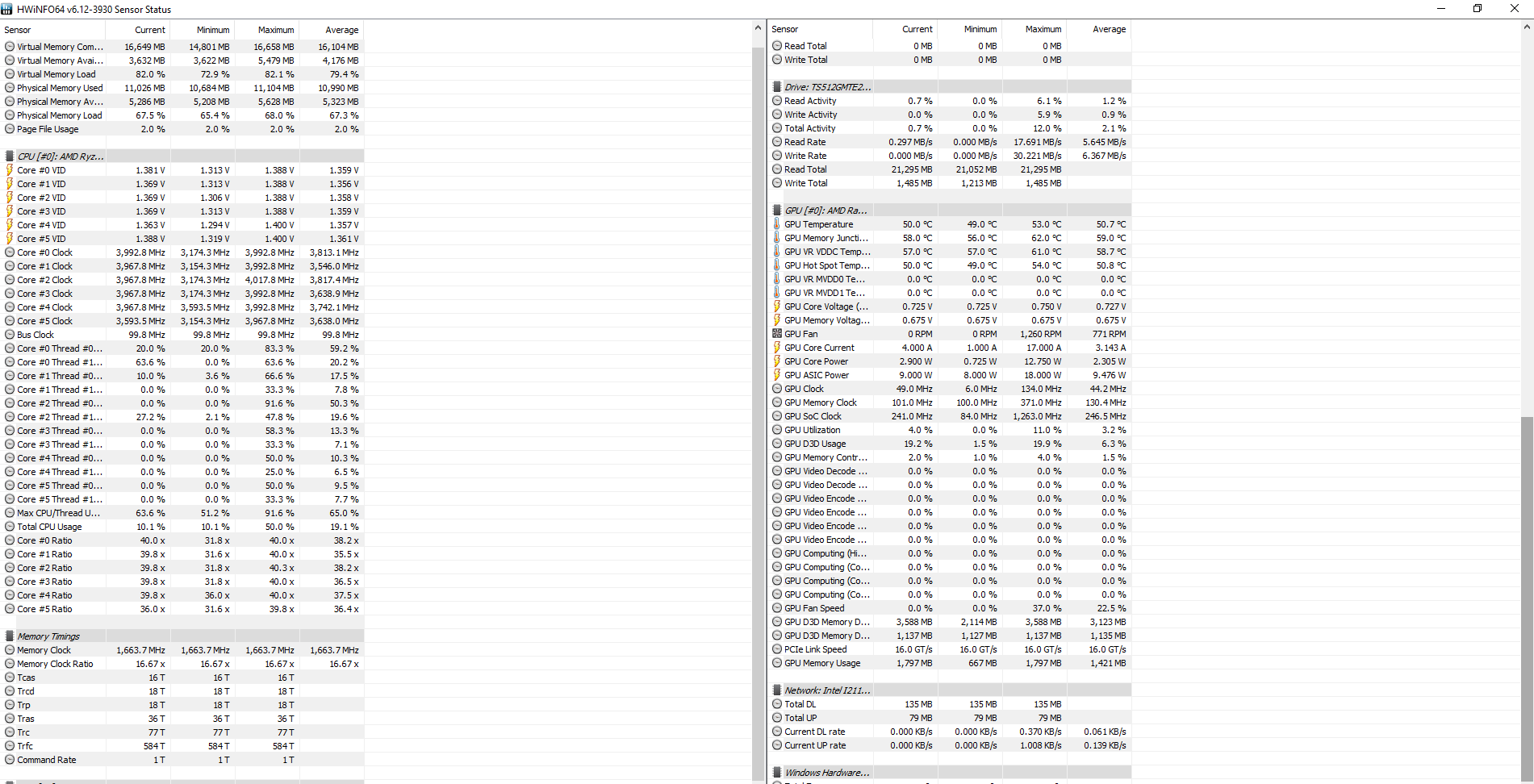1534x784 pixels.
Task: Click the left panel's scroll up arrow
Action: point(758,28)
